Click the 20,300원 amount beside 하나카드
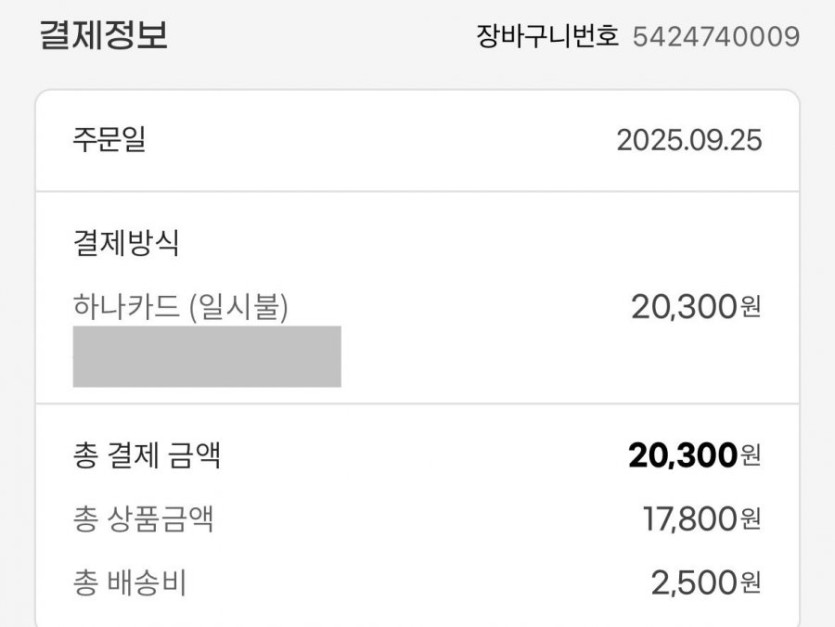This screenshot has width=835, height=627. pyautogui.click(x=695, y=307)
